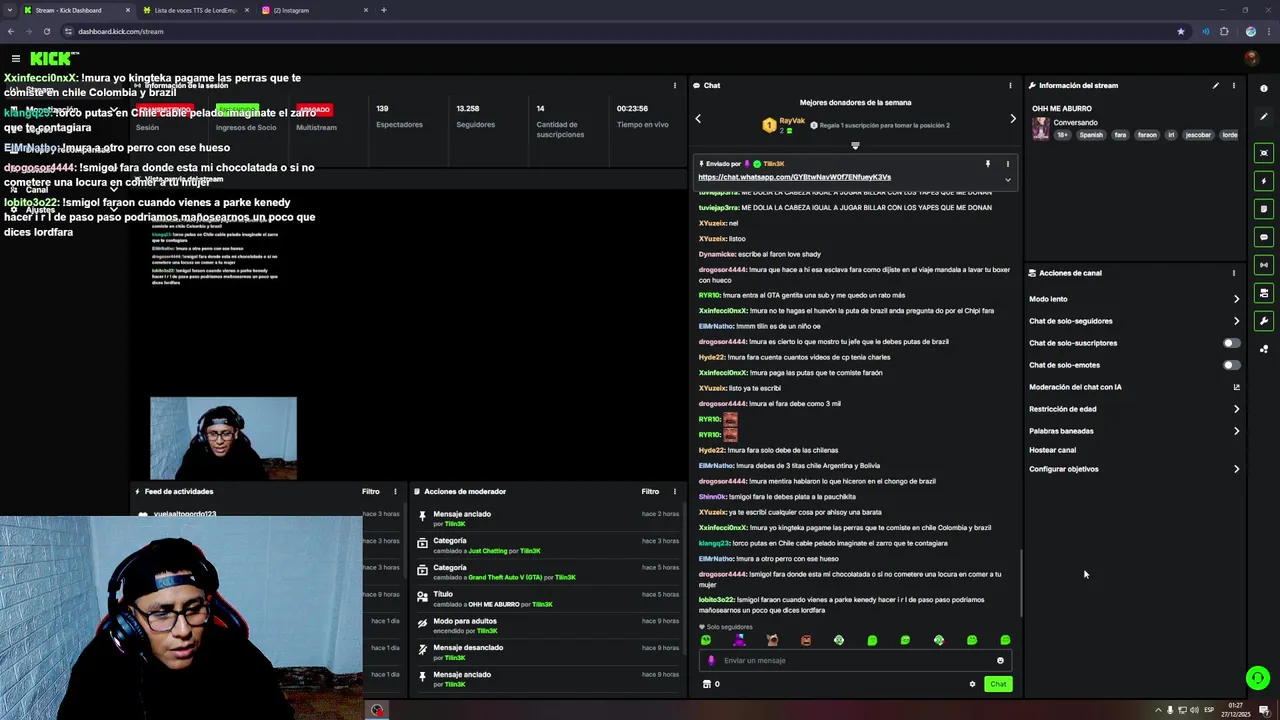The width and height of the screenshot is (1280, 720).
Task: Focus the Enviar un mensaje input
Action: tap(855, 660)
